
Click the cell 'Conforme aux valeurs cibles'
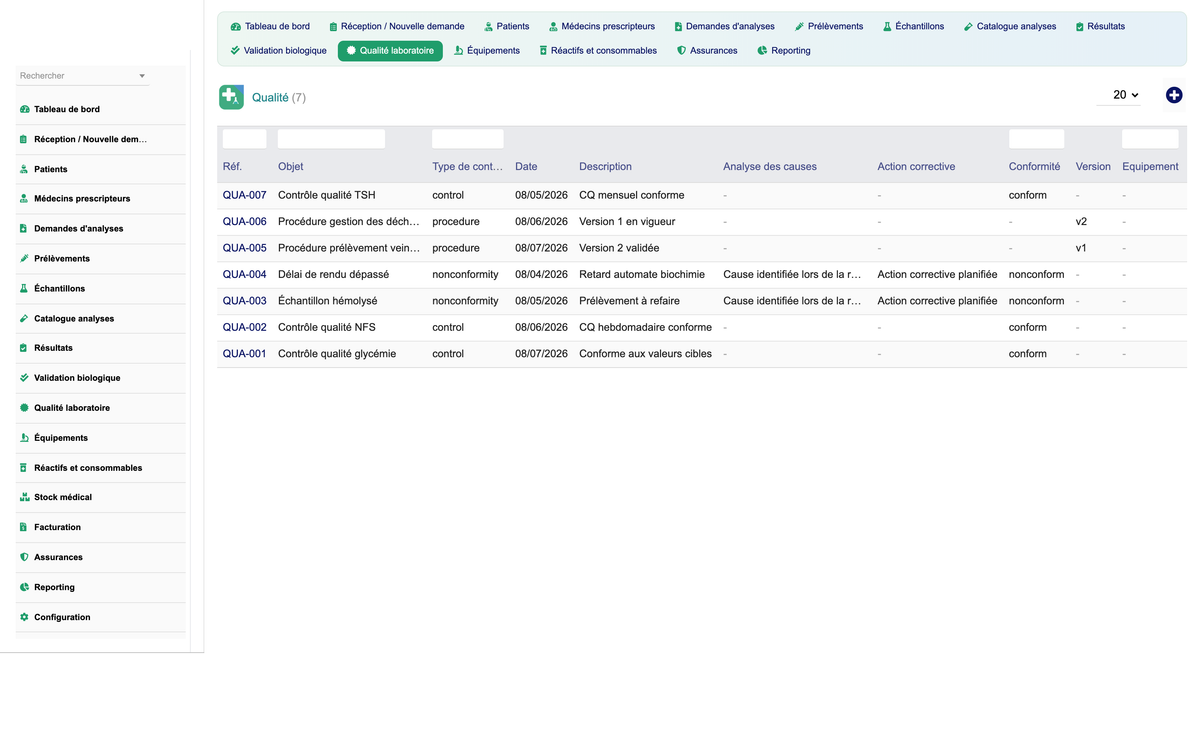(x=645, y=353)
